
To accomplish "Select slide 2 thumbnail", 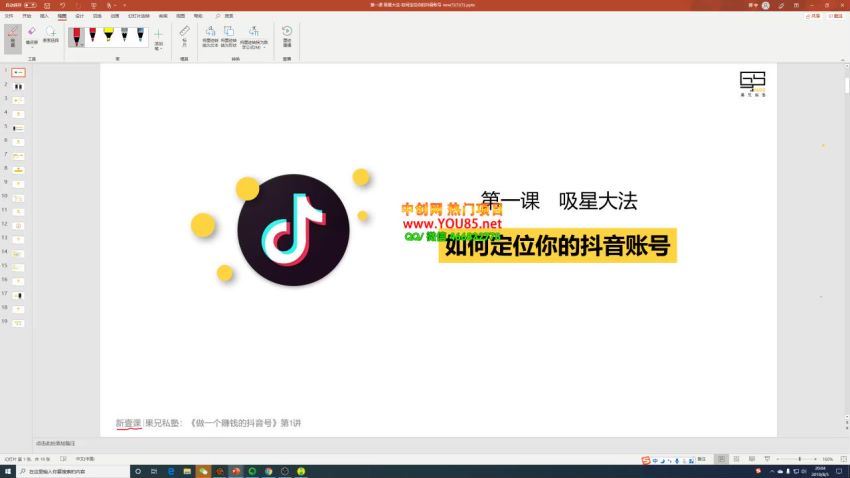I will tap(18, 86).
